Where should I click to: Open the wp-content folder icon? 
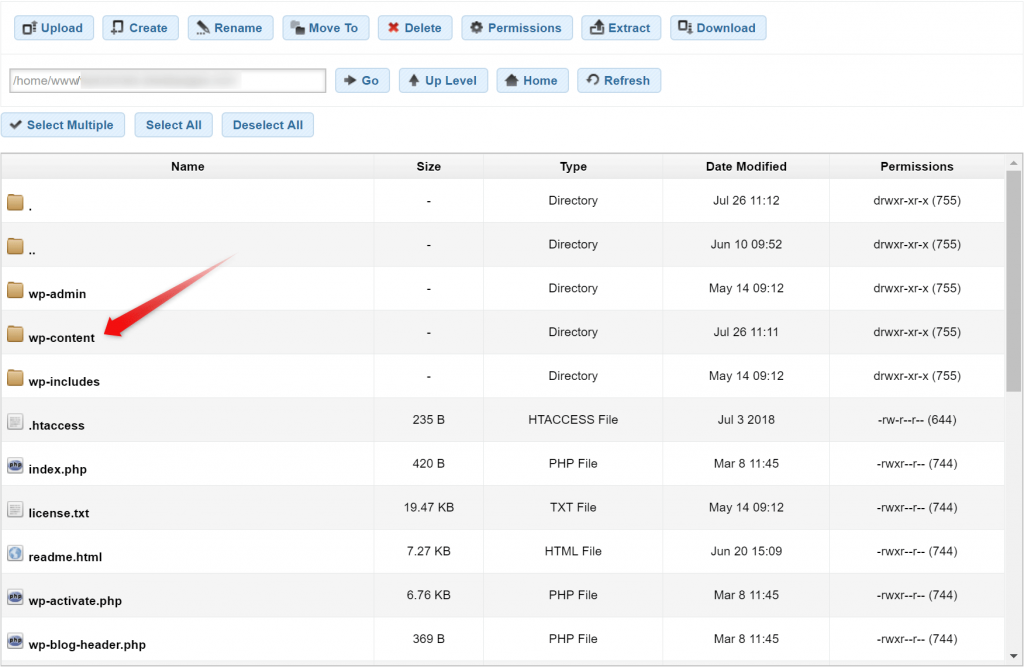click(15, 335)
